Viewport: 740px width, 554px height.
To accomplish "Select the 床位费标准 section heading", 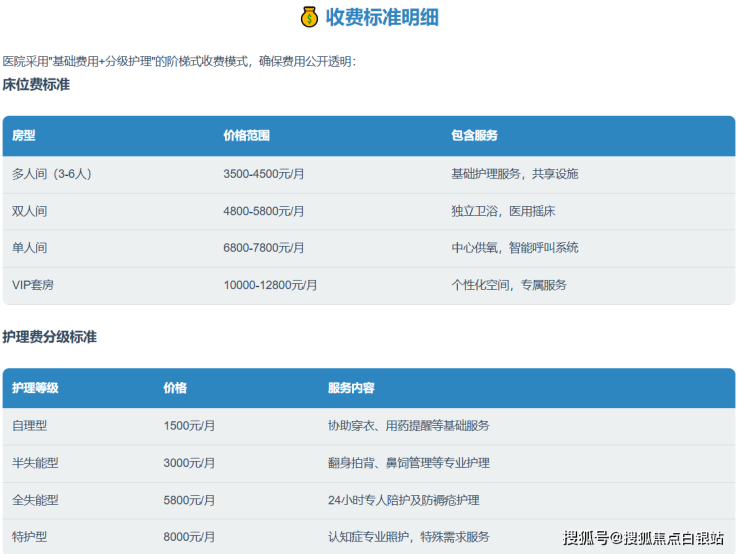I will click(x=36, y=85).
